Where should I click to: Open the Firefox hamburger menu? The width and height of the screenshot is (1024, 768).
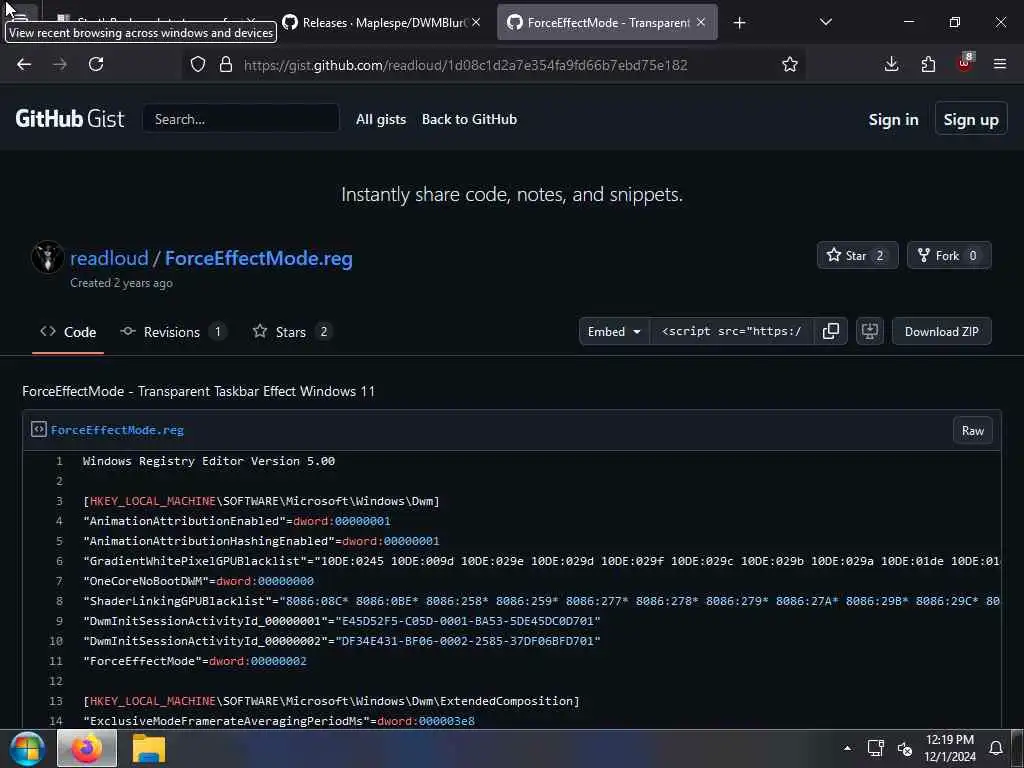(1000, 64)
